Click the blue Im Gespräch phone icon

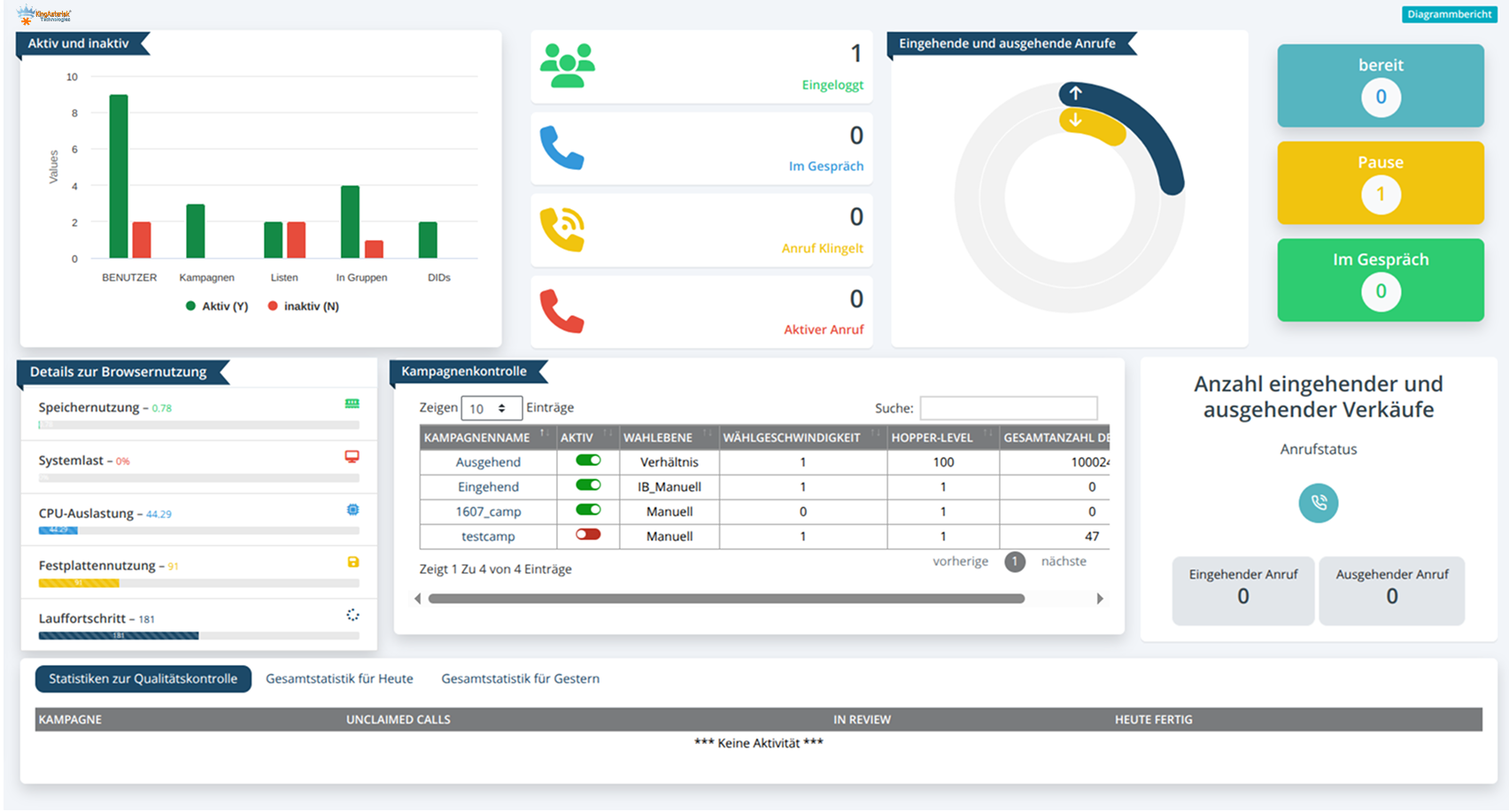(x=561, y=148)
